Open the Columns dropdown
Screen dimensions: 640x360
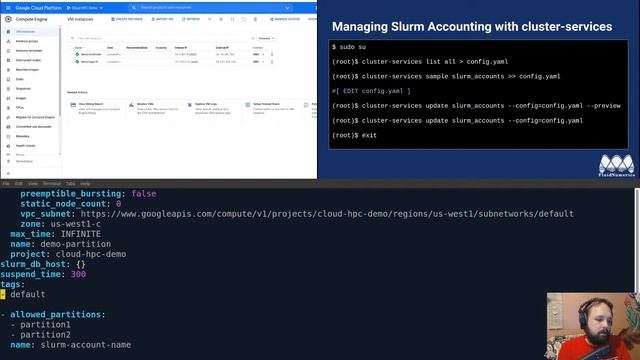267,38
